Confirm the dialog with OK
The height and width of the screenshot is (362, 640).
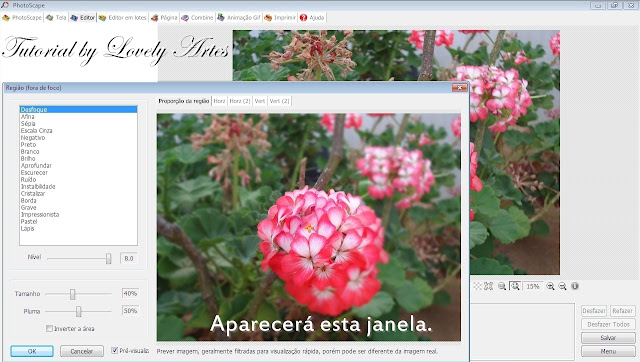pos(32,351)
